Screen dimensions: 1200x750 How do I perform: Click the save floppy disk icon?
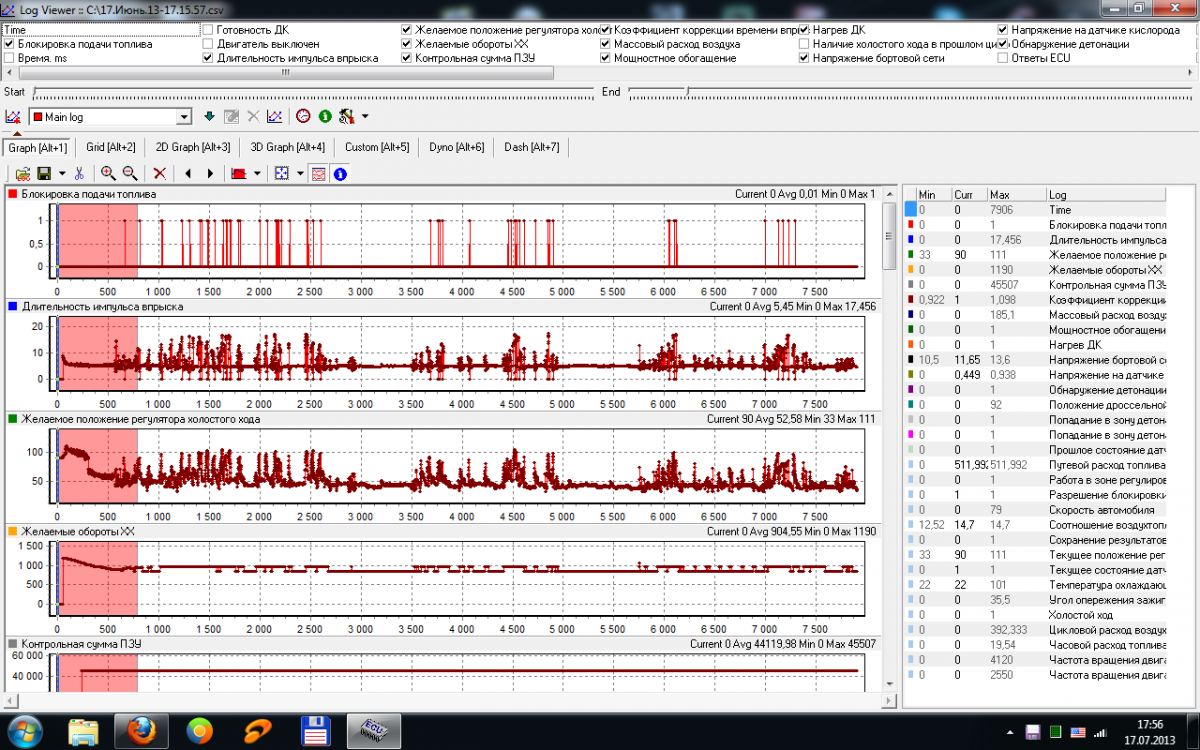[44, 173]
